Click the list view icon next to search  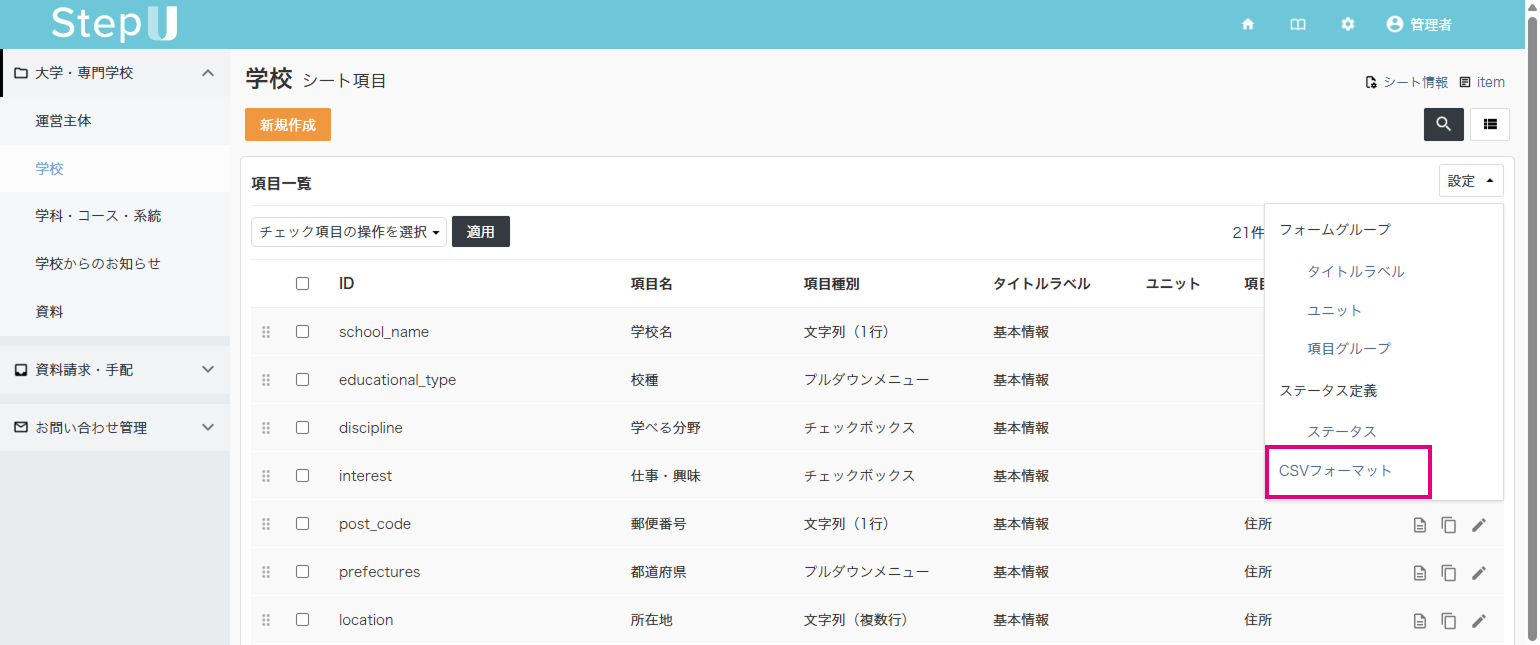point(1489,124)
